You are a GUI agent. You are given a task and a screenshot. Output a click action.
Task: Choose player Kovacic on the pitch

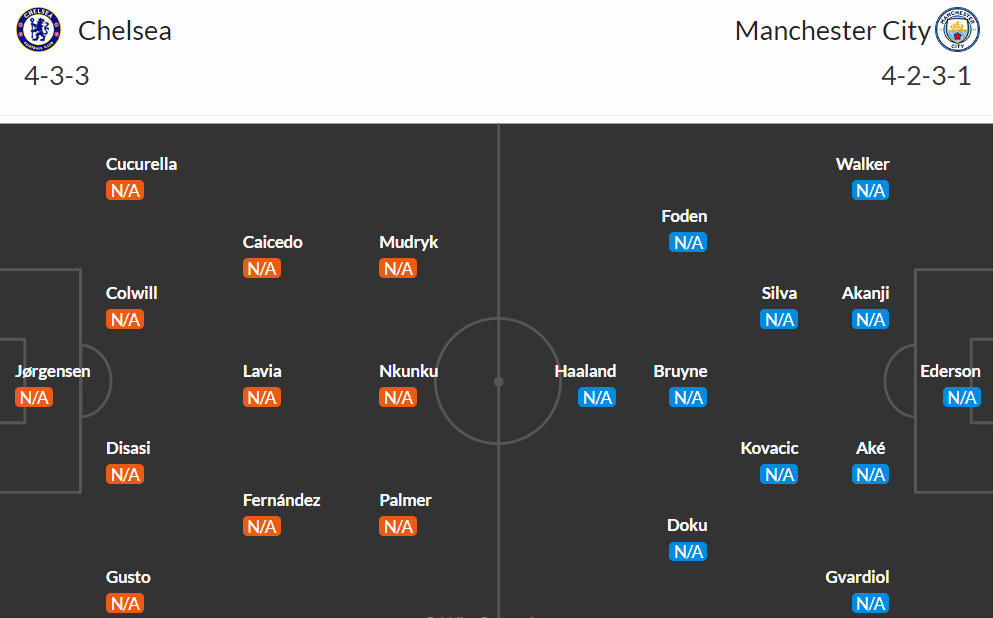[x=769, y=448]
